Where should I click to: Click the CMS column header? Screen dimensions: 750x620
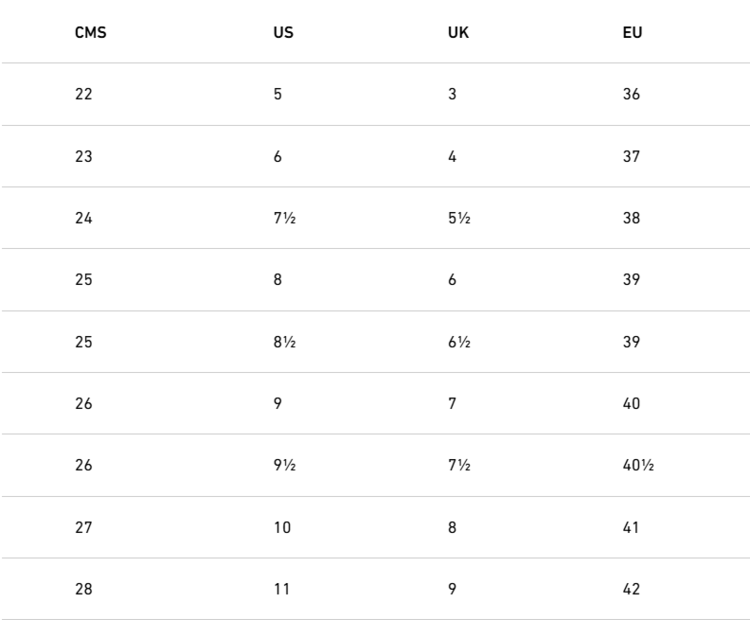[x=90, y=33]
